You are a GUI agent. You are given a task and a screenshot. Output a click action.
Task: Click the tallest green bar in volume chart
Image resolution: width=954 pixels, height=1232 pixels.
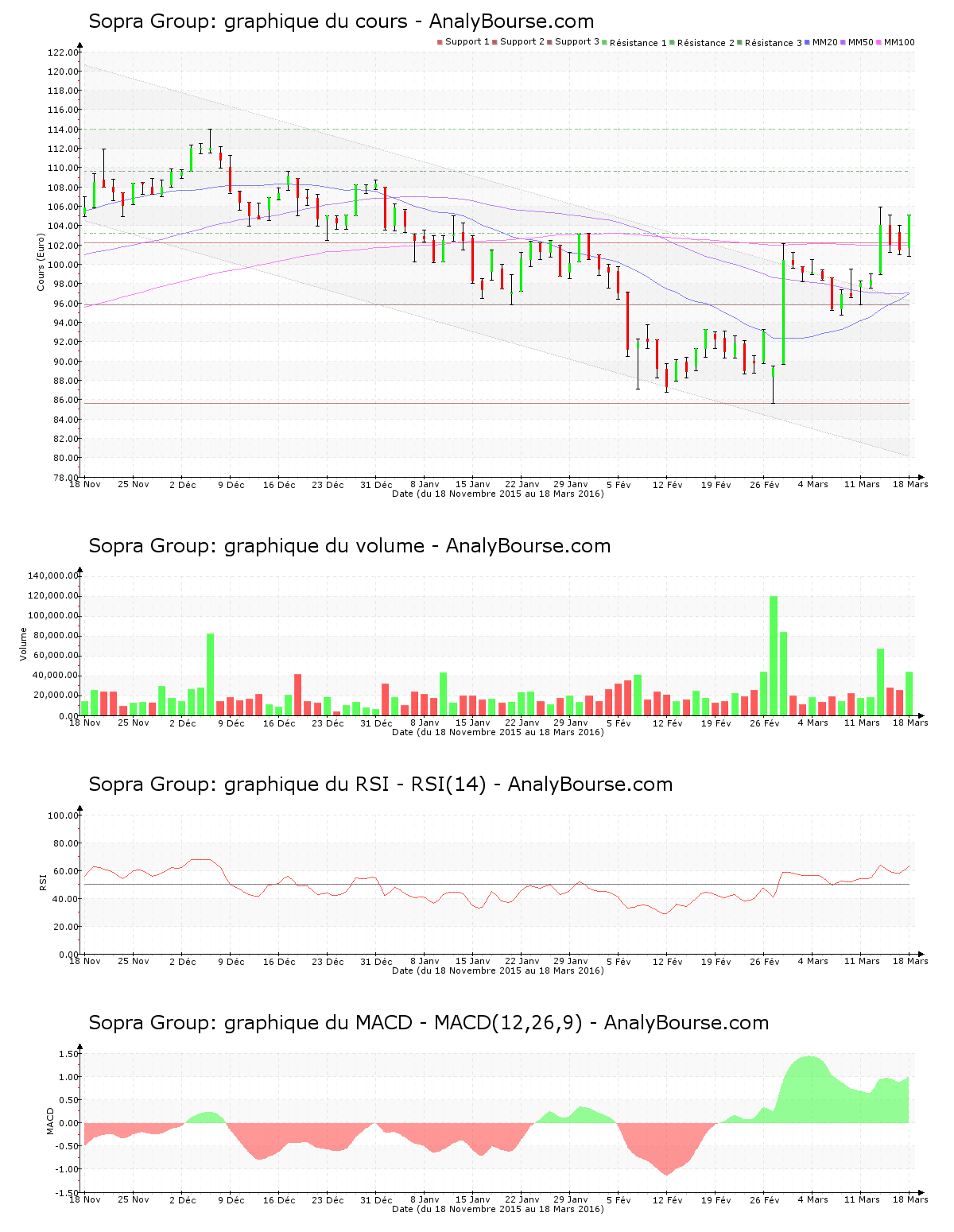(774, 656)
